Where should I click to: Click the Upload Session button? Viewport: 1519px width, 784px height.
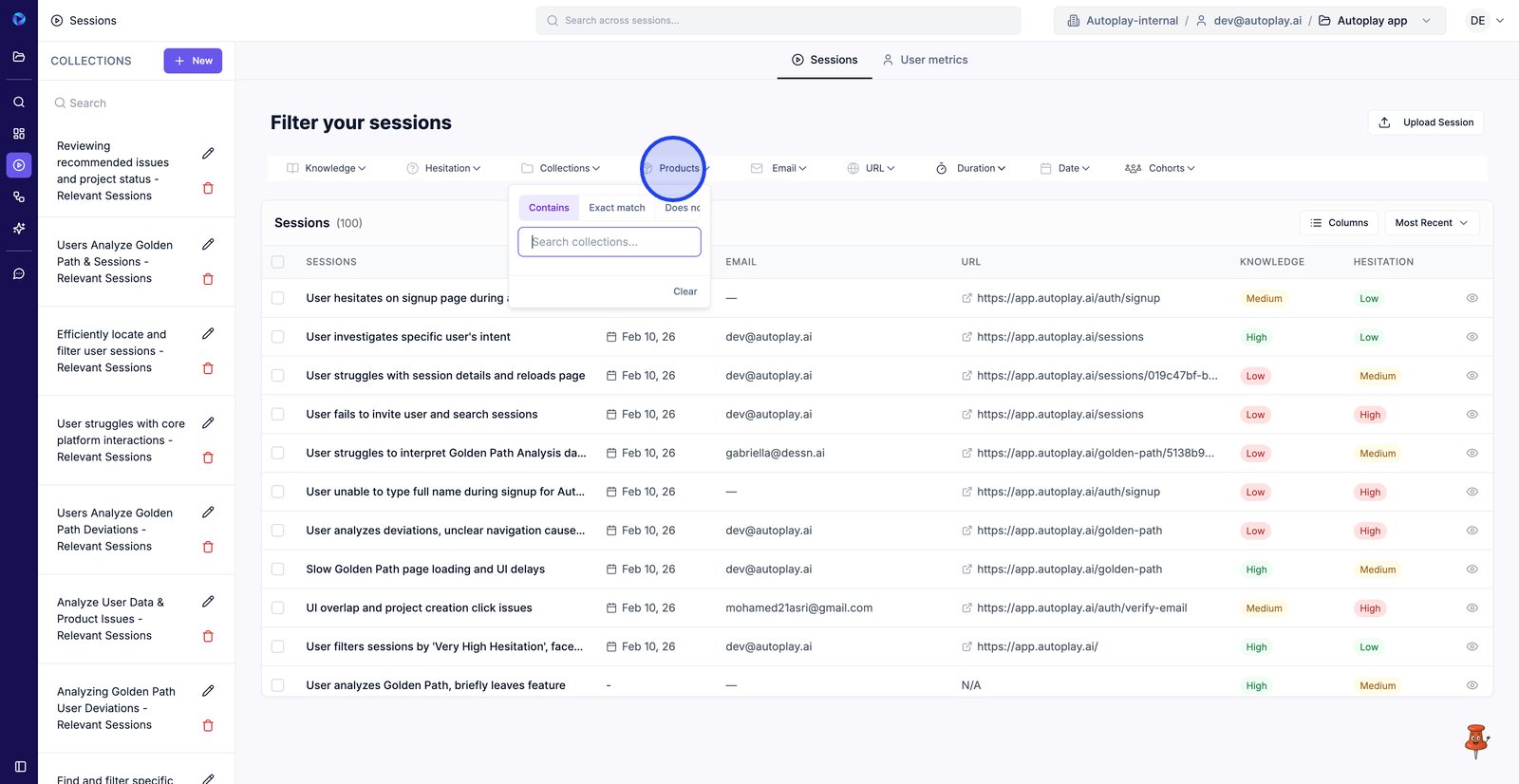coord(1426,122)
